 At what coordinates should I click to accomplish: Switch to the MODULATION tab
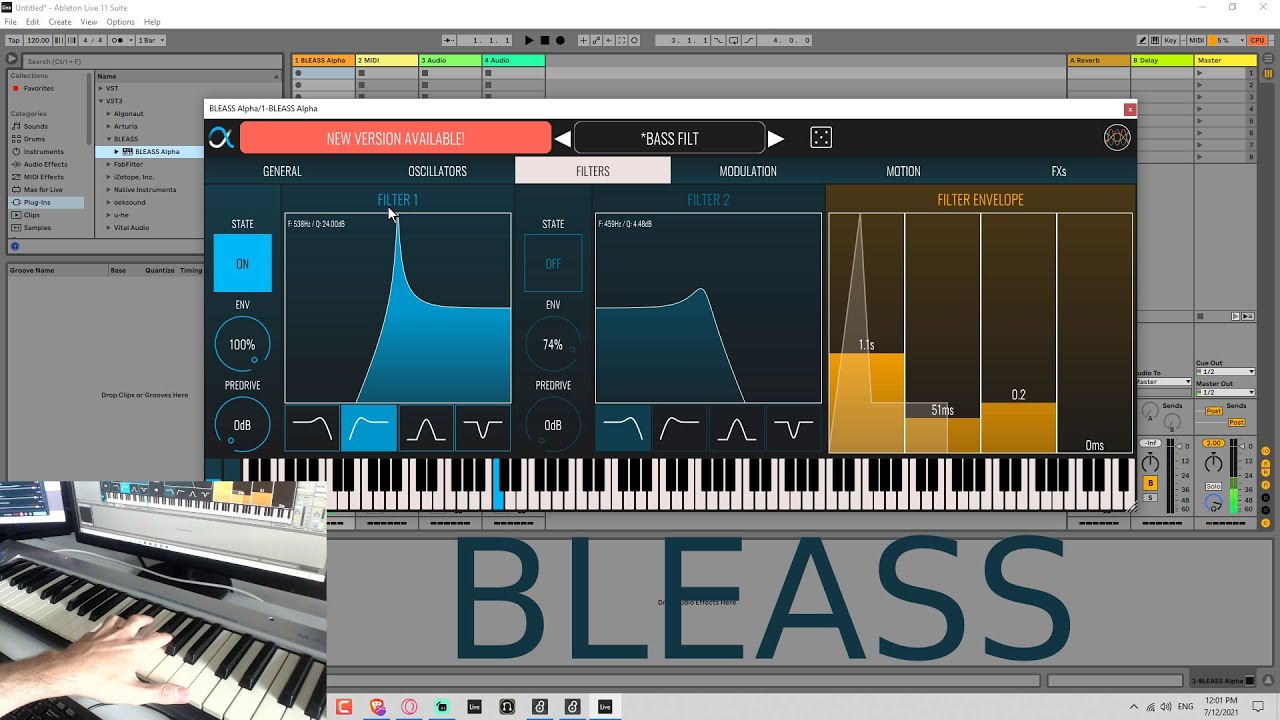pyautogui.click(x=748, y=171)
